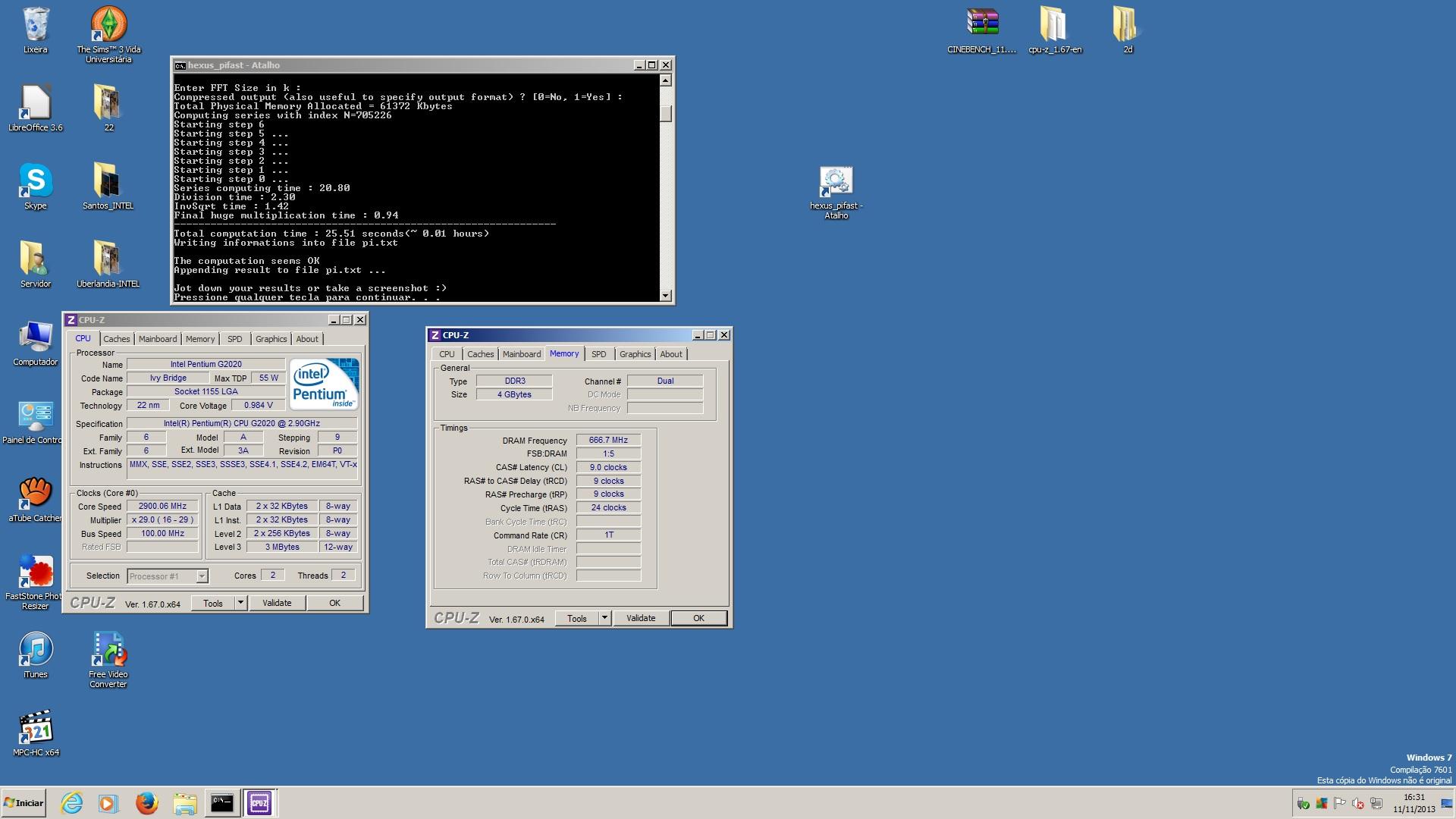Open the Processor #1 selection dropdown

click(x=168, y=576)
